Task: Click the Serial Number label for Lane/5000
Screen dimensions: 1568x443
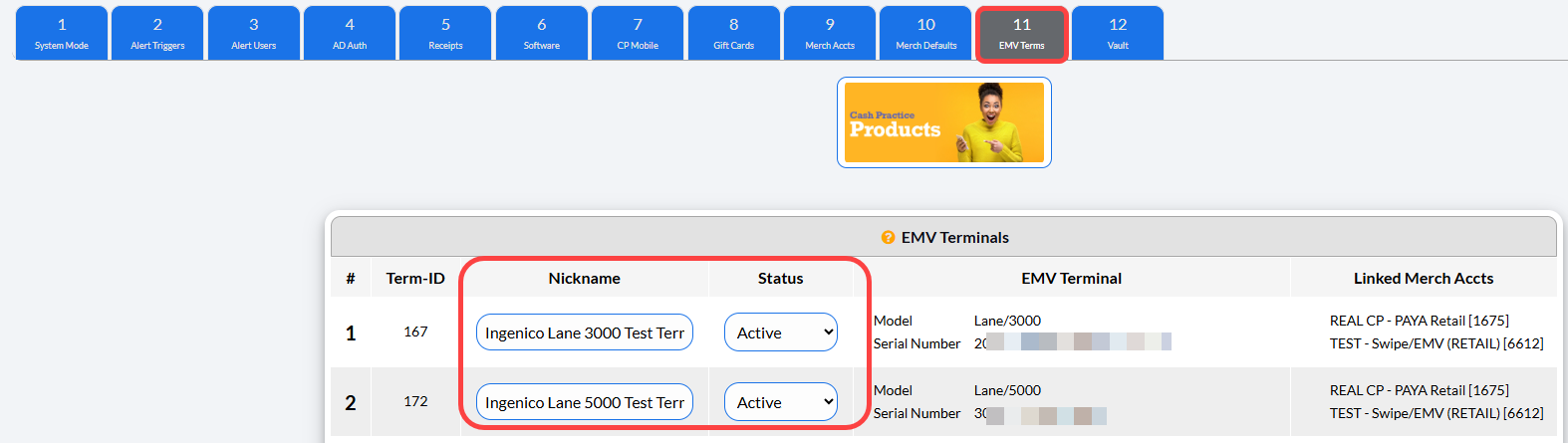Action: tap(917, 413)
